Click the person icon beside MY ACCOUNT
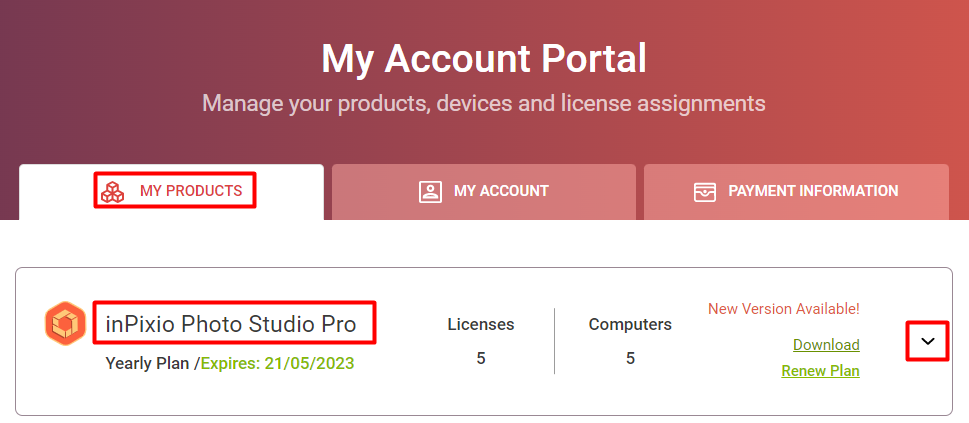The image size is (969, 423). pyautogui.click(x=430, y=191)
